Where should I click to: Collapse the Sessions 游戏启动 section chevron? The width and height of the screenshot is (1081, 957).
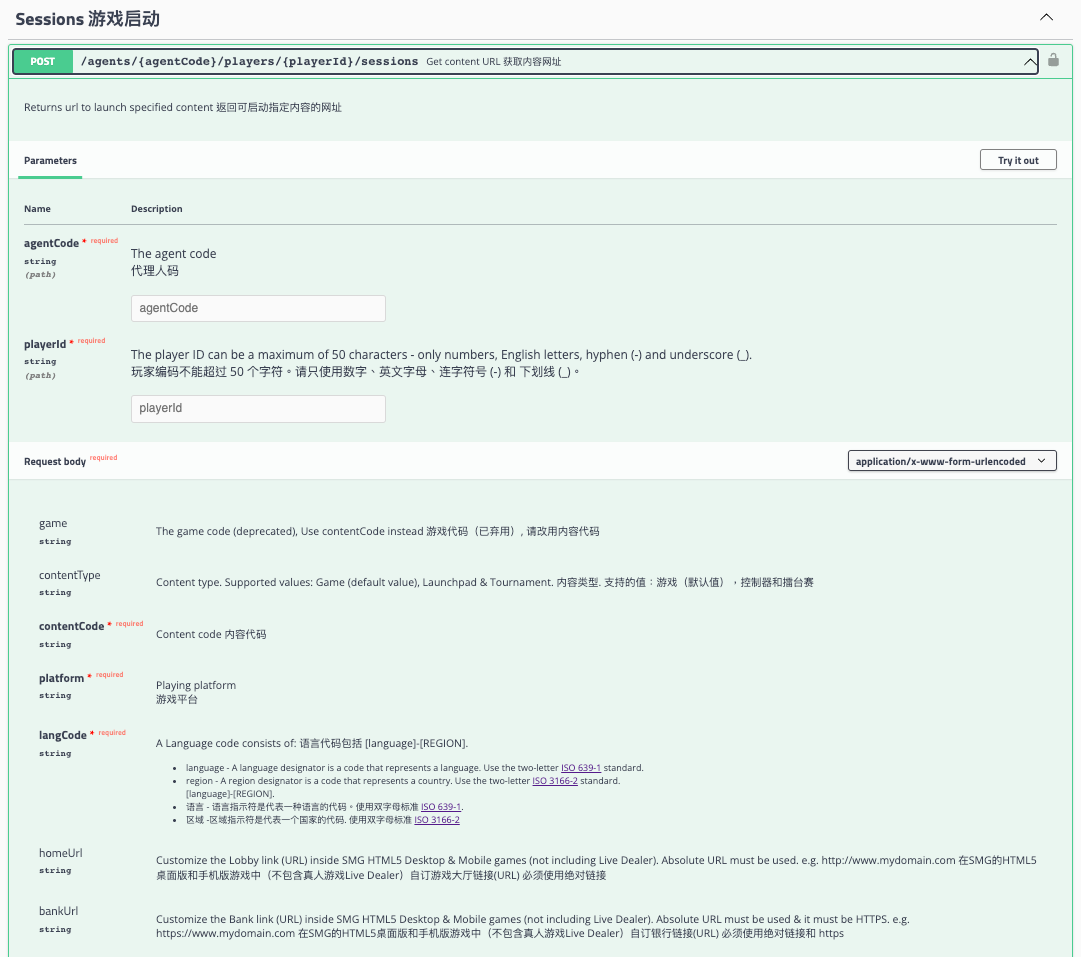(1047, 18)
